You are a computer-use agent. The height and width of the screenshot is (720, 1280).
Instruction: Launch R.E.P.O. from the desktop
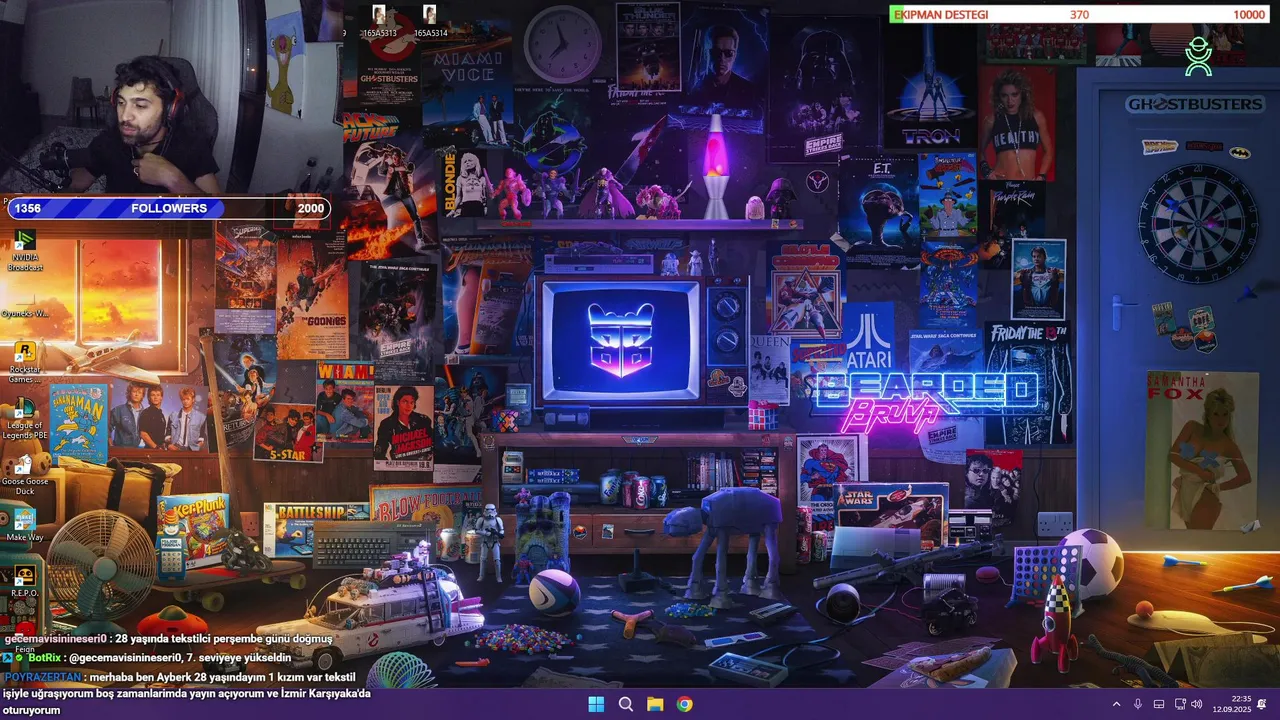(x=25, y=581)
